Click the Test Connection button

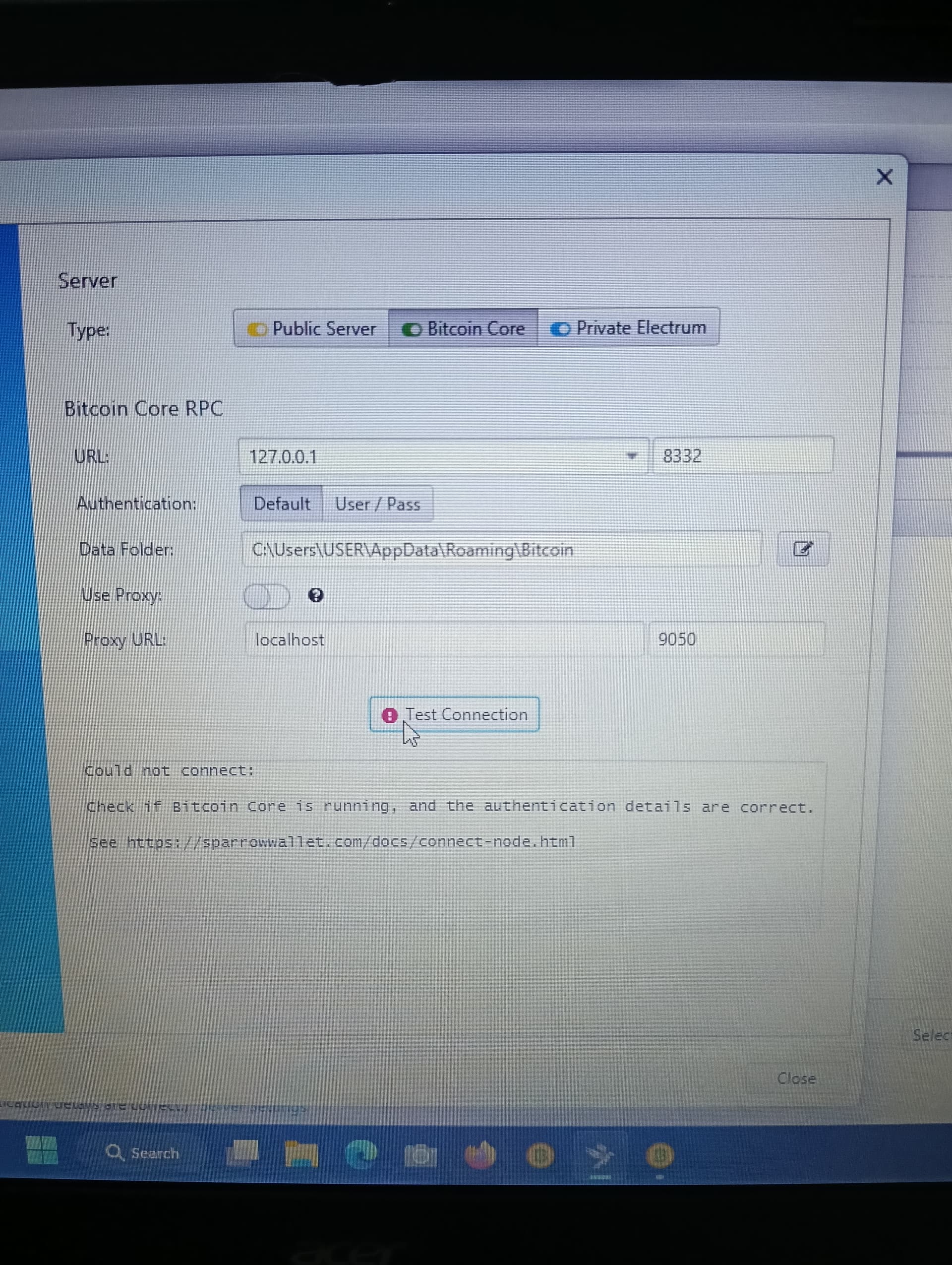pos(454,714)
